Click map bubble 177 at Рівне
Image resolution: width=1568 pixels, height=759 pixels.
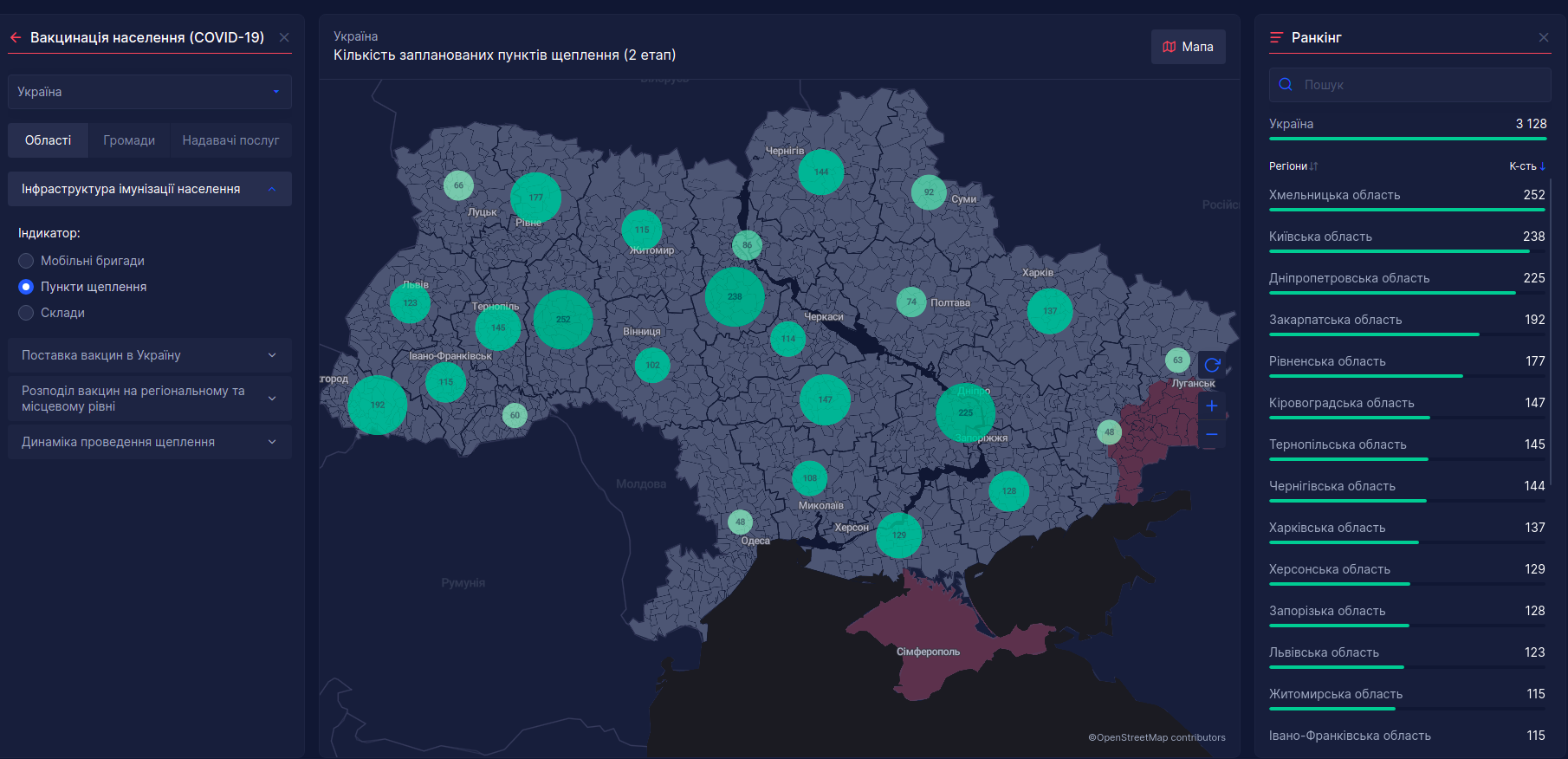[x=535, y=198]
